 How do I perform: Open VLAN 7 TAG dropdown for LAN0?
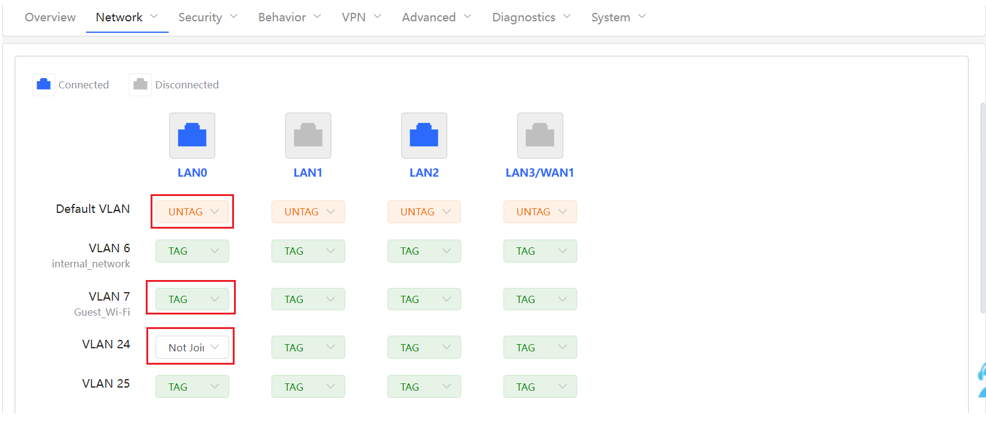(192, 299)
